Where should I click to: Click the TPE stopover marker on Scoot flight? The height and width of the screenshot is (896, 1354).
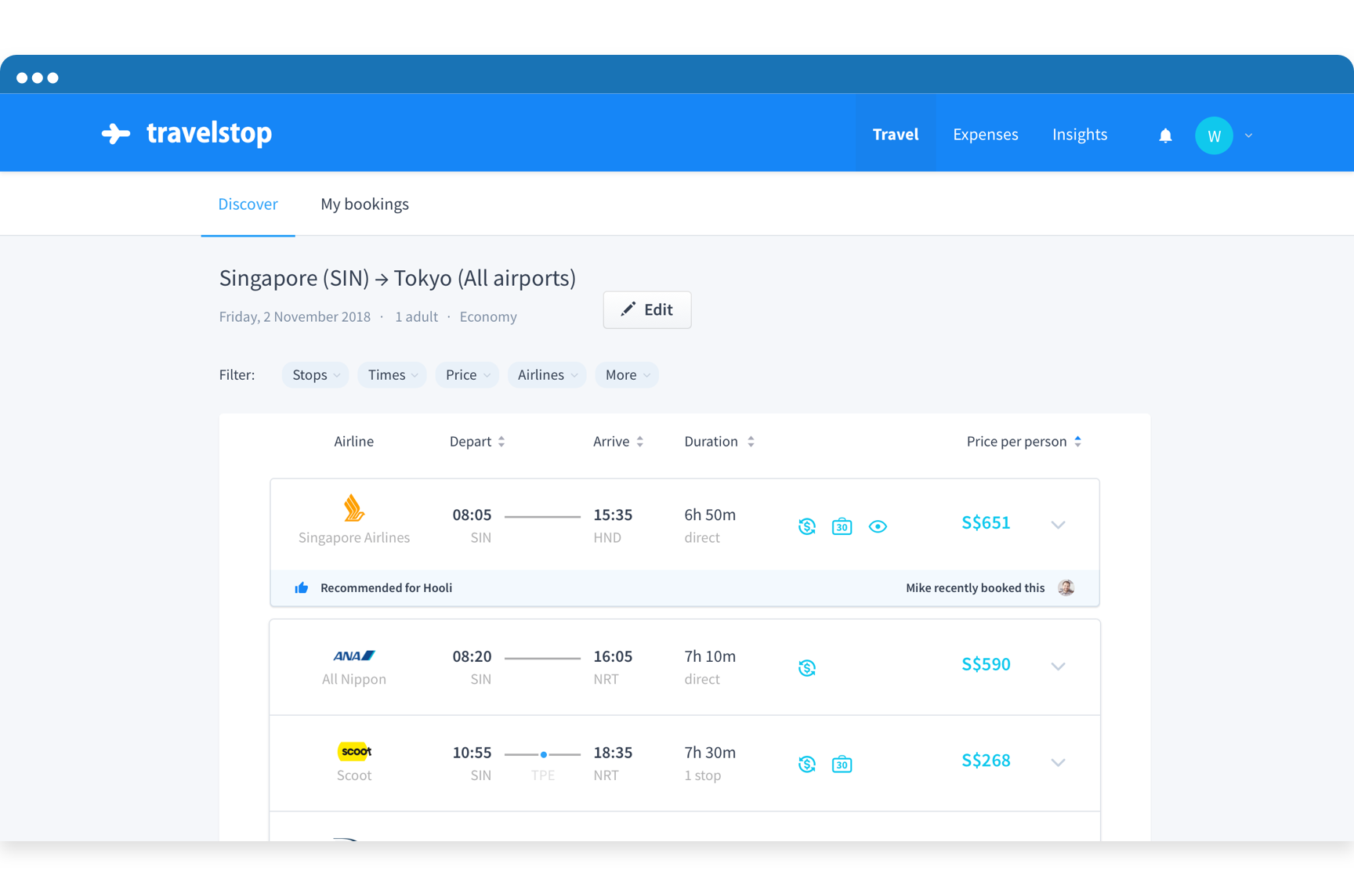pos(543,755)
